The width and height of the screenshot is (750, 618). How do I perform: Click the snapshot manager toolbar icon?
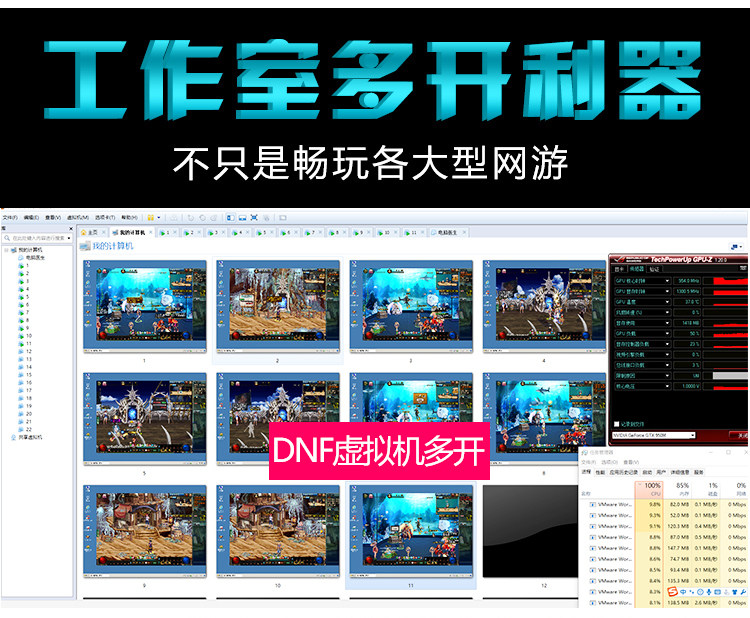click(213, 218)
